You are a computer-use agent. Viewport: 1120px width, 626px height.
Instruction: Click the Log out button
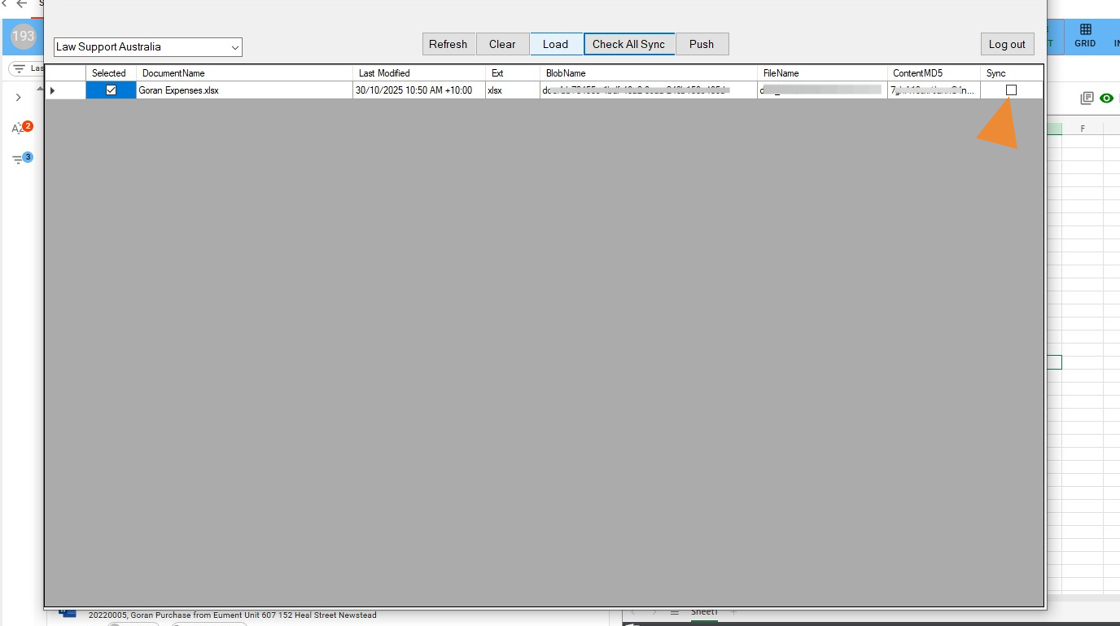(x=1006, y=44)
